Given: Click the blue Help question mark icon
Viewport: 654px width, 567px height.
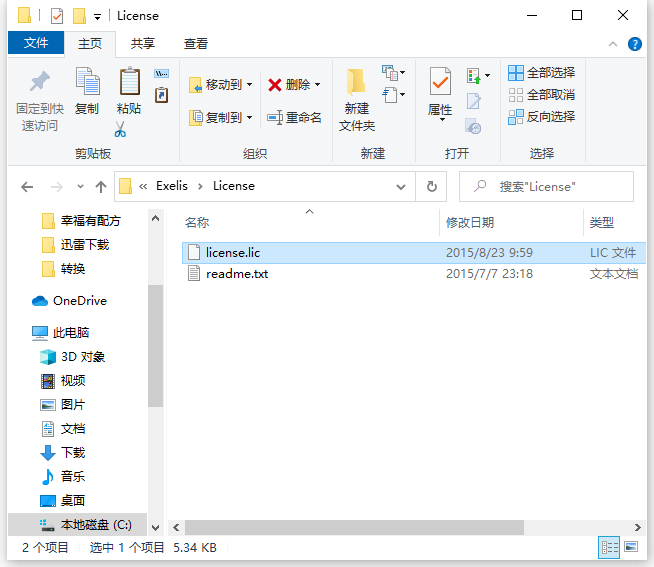Looking at the screenshot, I should click(x=634, y=44).
